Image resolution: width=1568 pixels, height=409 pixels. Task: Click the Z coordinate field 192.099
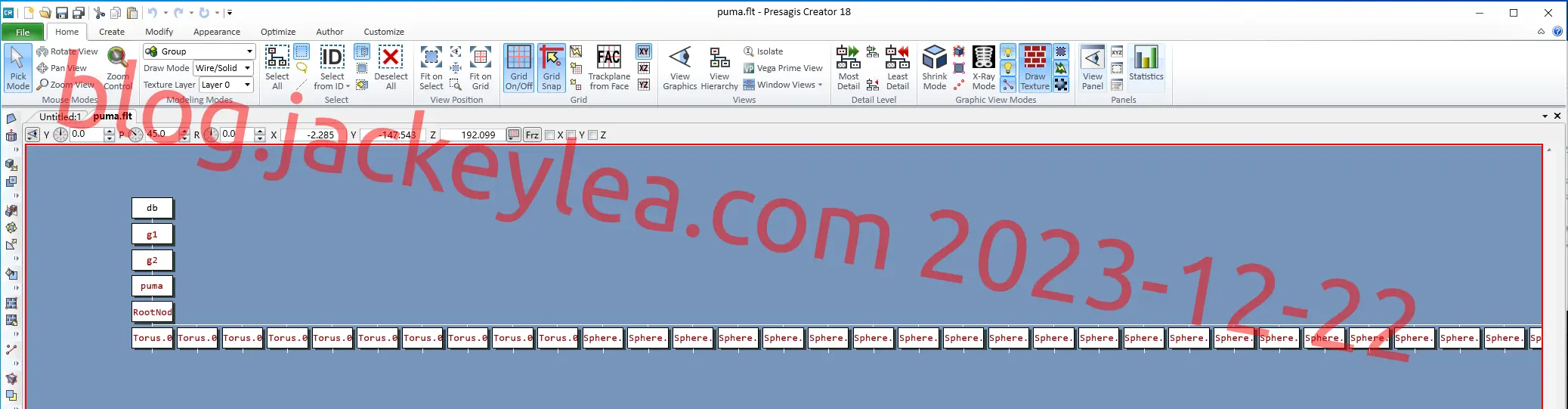point(472,135)
